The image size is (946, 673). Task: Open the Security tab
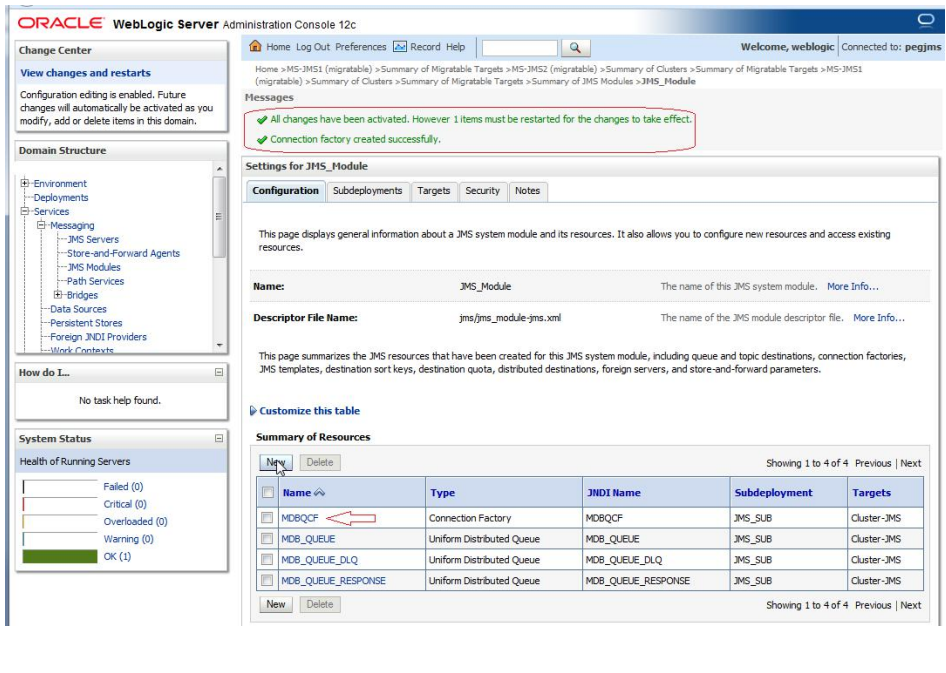(482, 191)
